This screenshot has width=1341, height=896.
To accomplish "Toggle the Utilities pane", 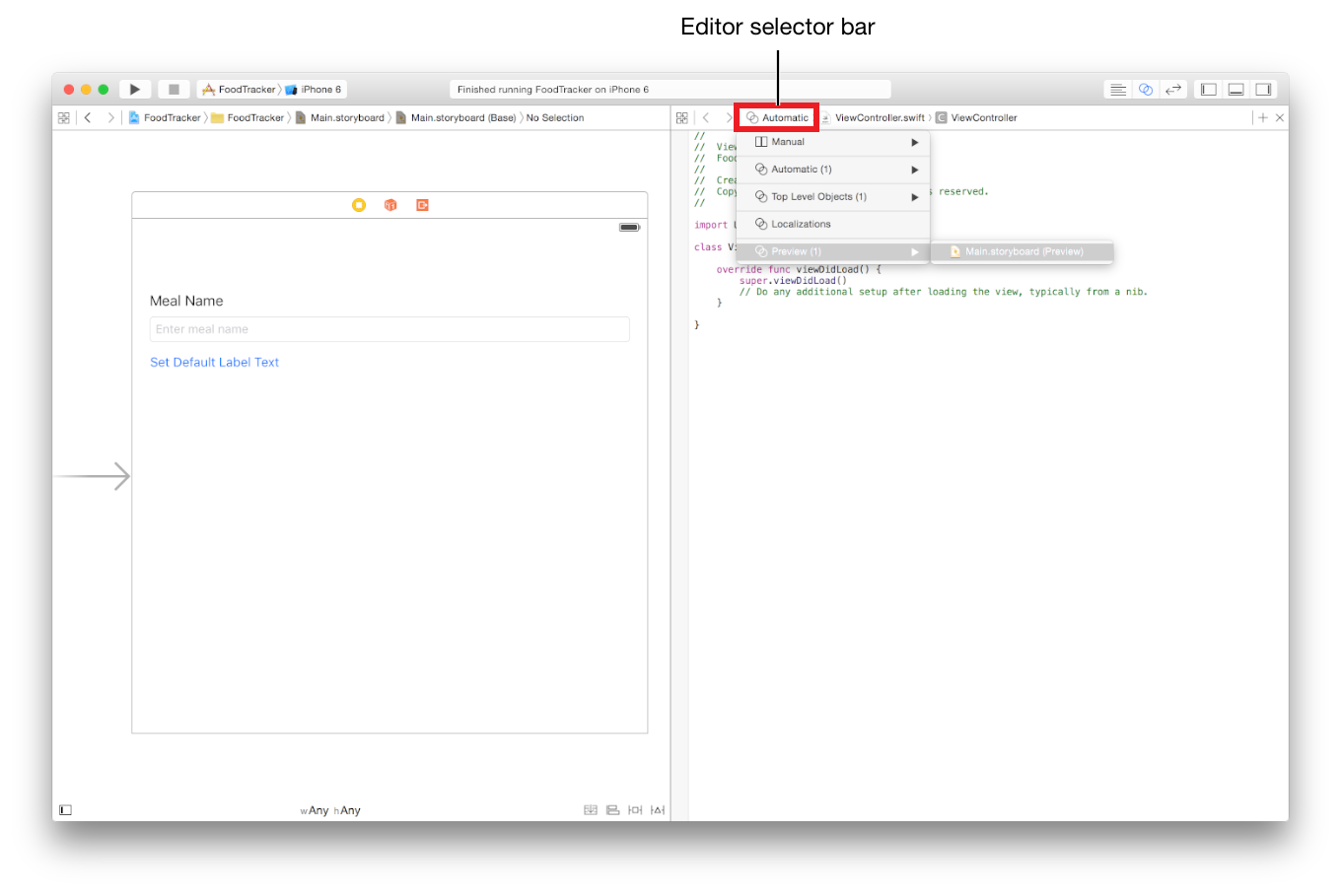I will pyautogui.click(x=1263, y=90).
